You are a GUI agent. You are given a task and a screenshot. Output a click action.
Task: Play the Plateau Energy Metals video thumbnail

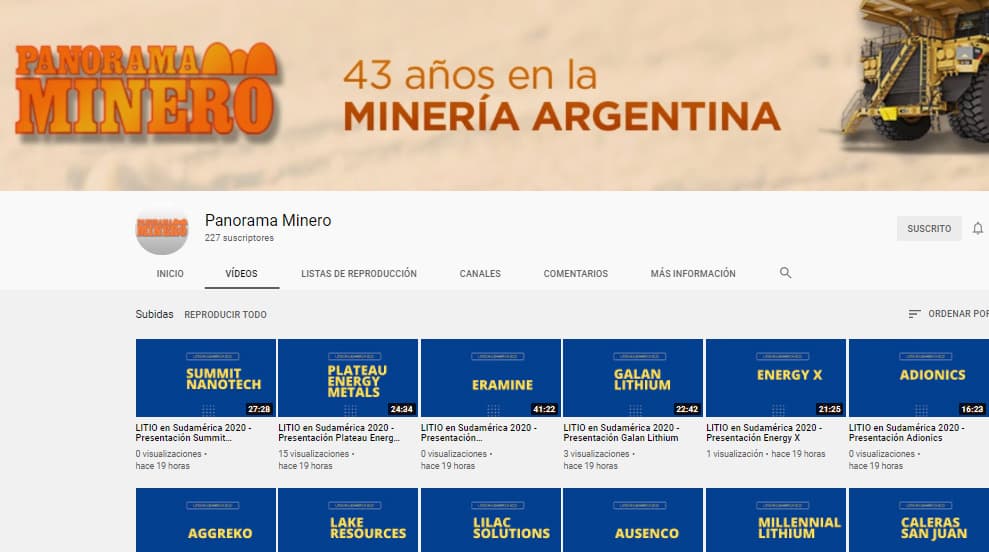(x=348, y=378)
